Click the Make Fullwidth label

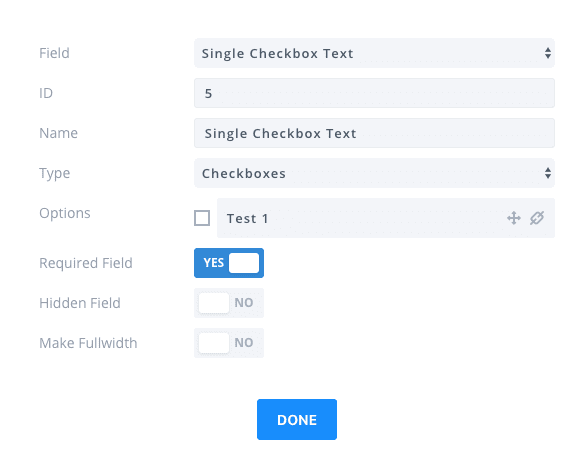88,343
